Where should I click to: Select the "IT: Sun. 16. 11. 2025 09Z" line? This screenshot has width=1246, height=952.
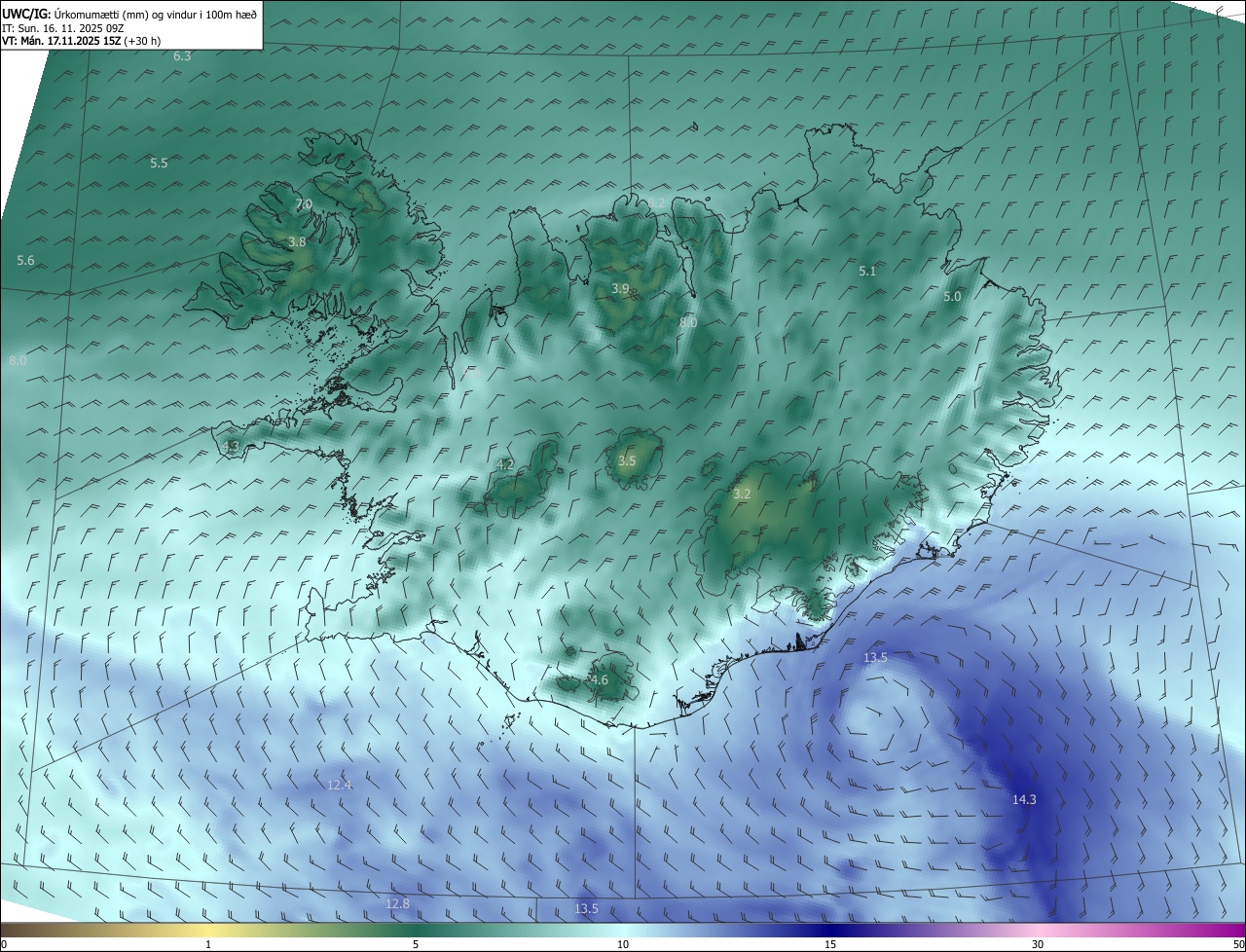tap(63, 28)
